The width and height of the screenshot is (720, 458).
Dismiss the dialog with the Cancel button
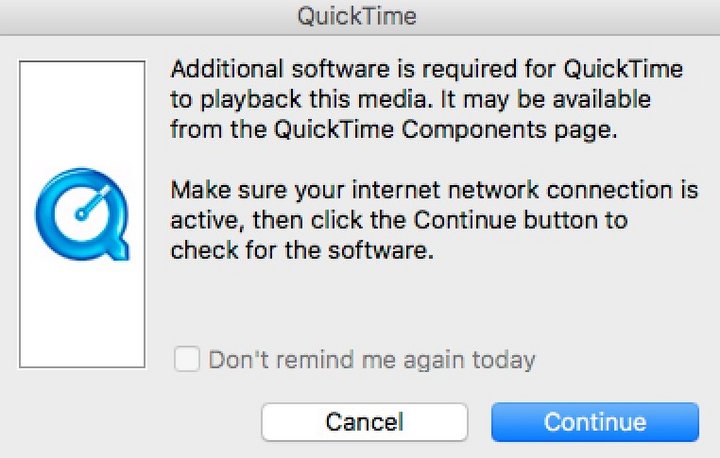[365, 422]
